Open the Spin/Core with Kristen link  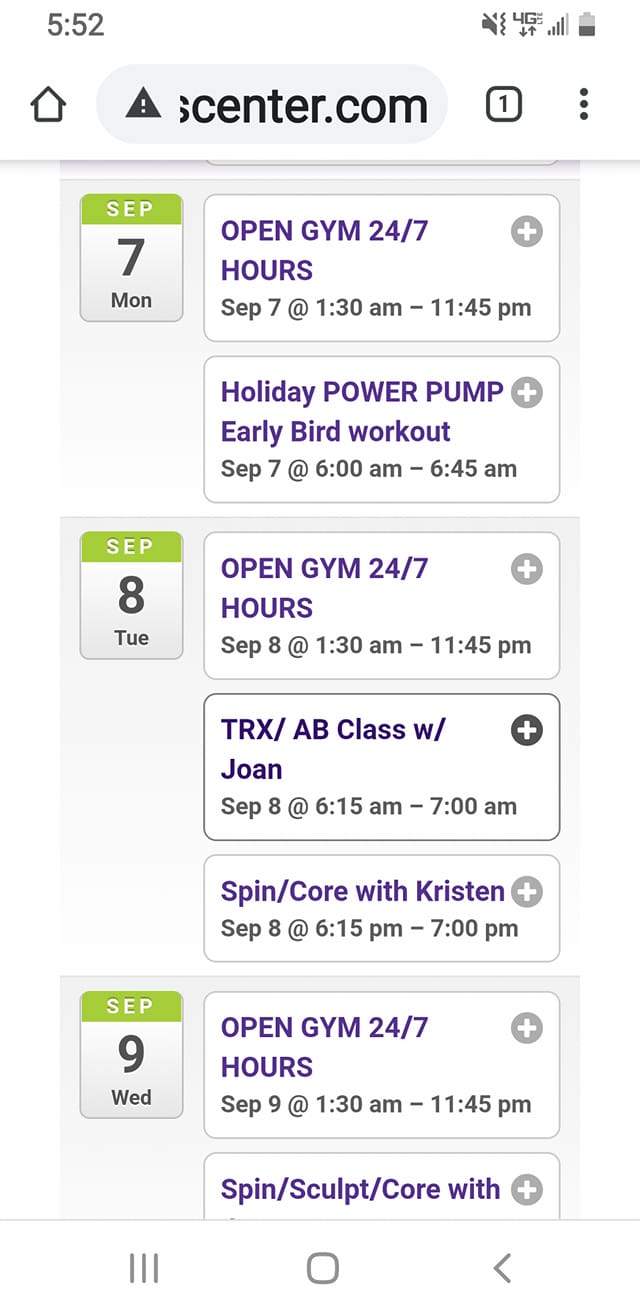pyautogui.click(x=362, y=891)
